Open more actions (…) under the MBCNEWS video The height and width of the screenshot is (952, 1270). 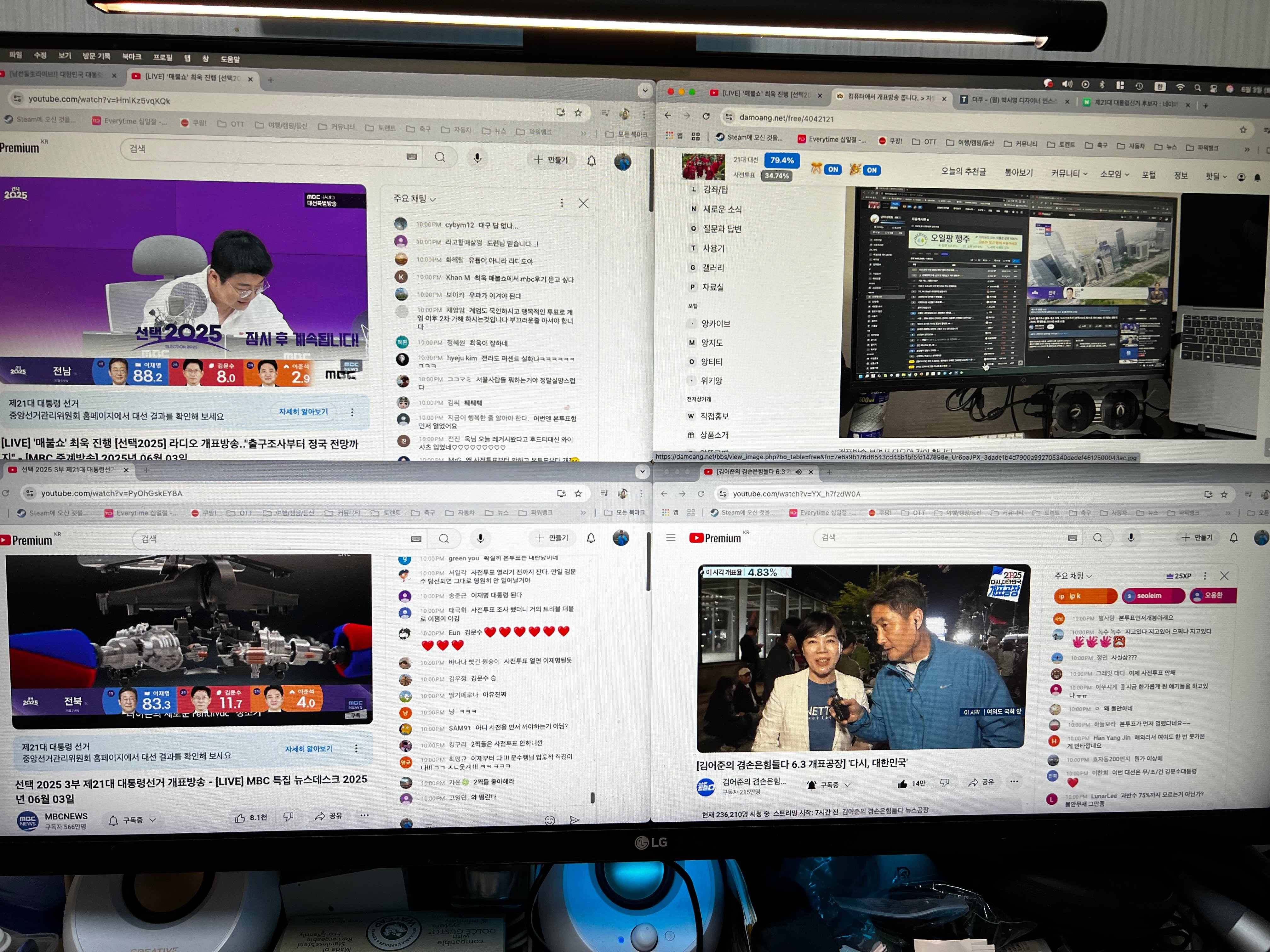coord(364,815)
